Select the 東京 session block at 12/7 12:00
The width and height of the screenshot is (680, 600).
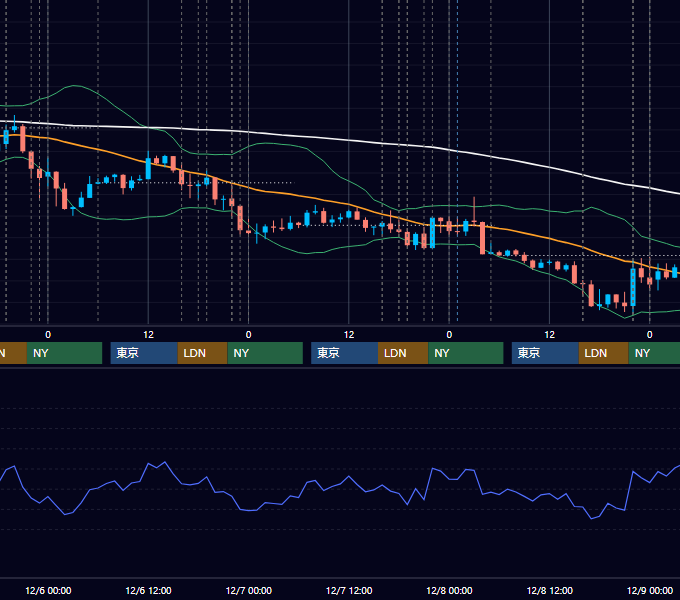(x=344, y=353)
